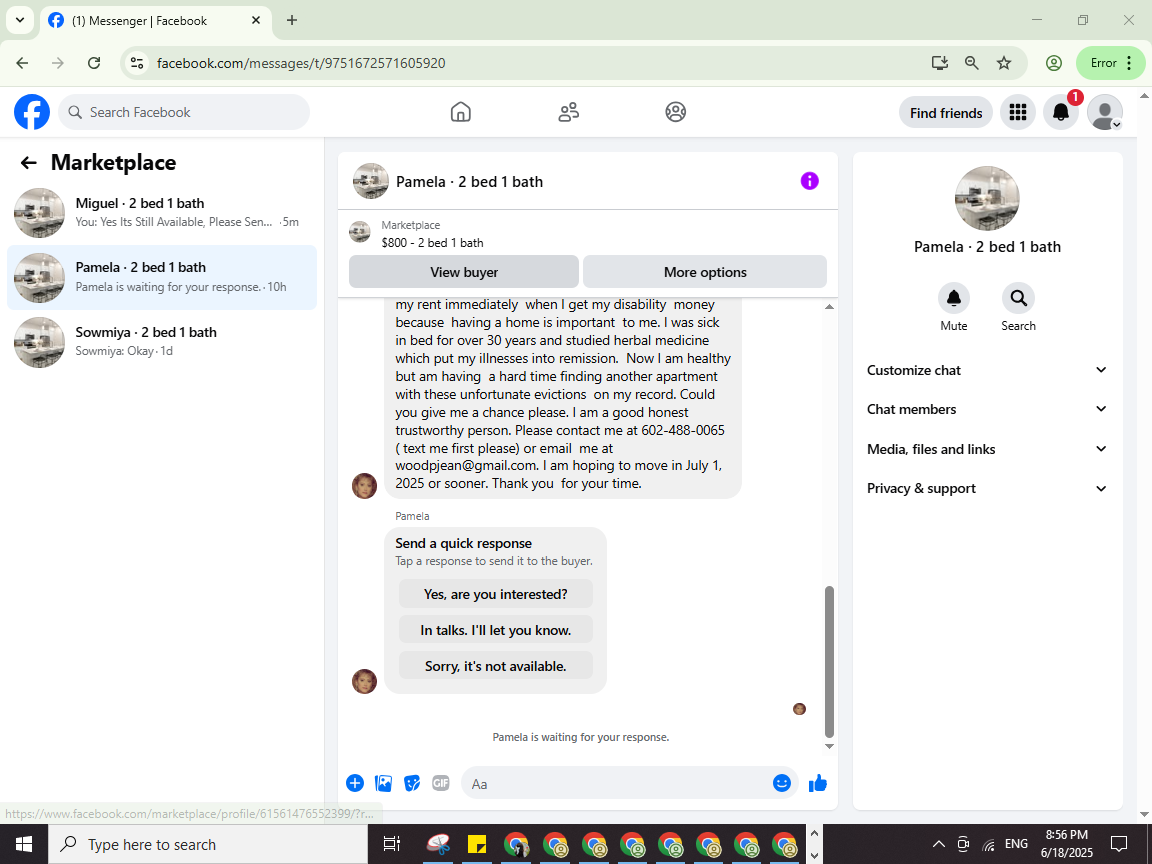Screen dimensions: 1152x864
Task: Click browser back arrow
Action: tap(22, 63)
